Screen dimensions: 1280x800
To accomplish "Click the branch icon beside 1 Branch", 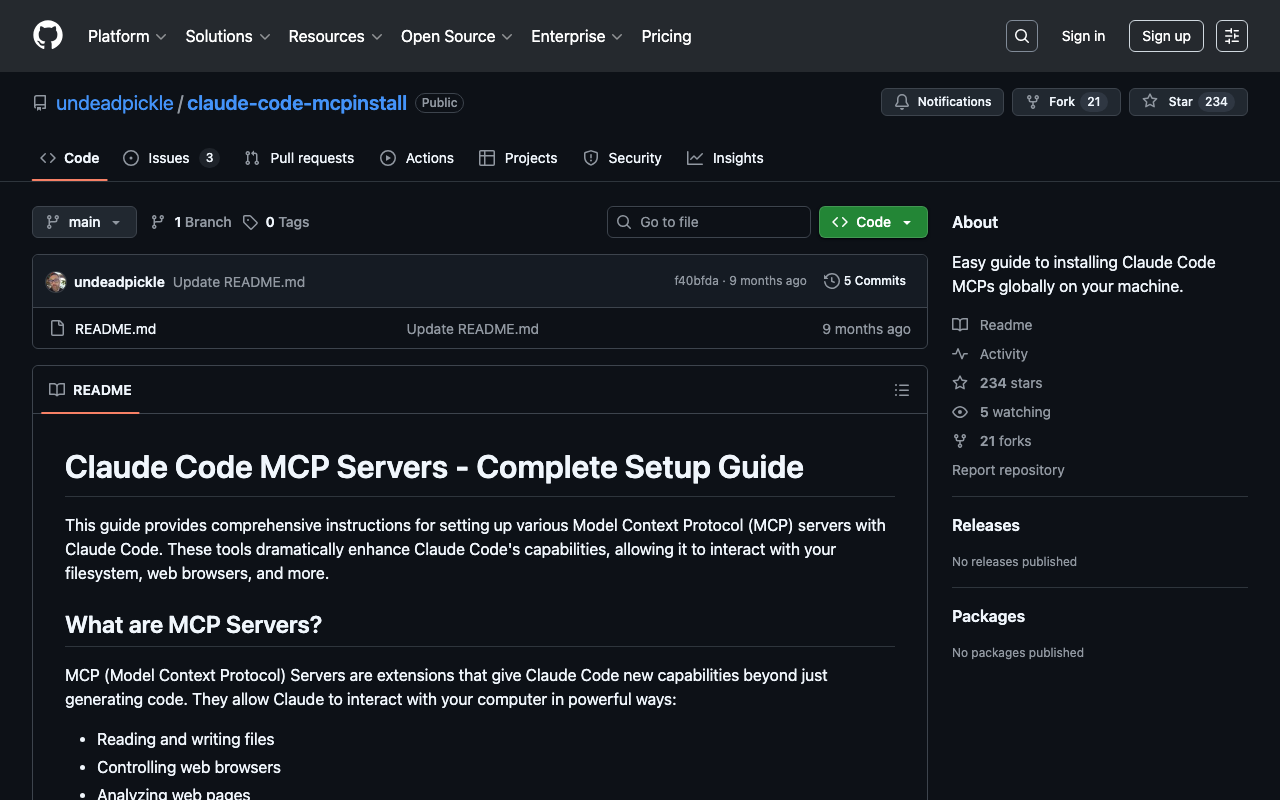I will [158, 222].
